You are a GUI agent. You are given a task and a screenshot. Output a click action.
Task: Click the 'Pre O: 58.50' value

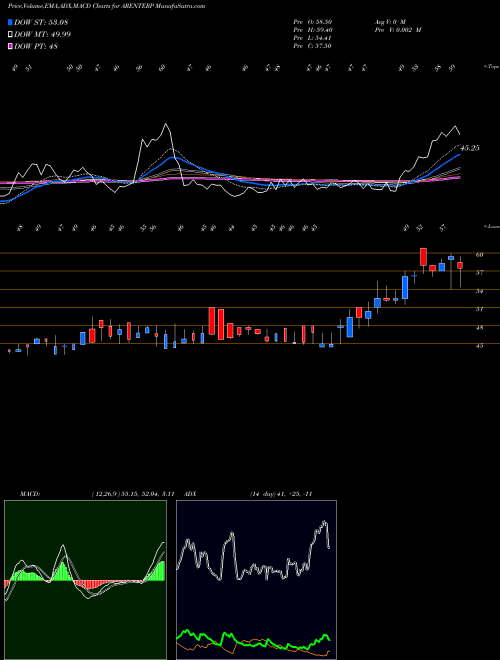pos(313,22)
